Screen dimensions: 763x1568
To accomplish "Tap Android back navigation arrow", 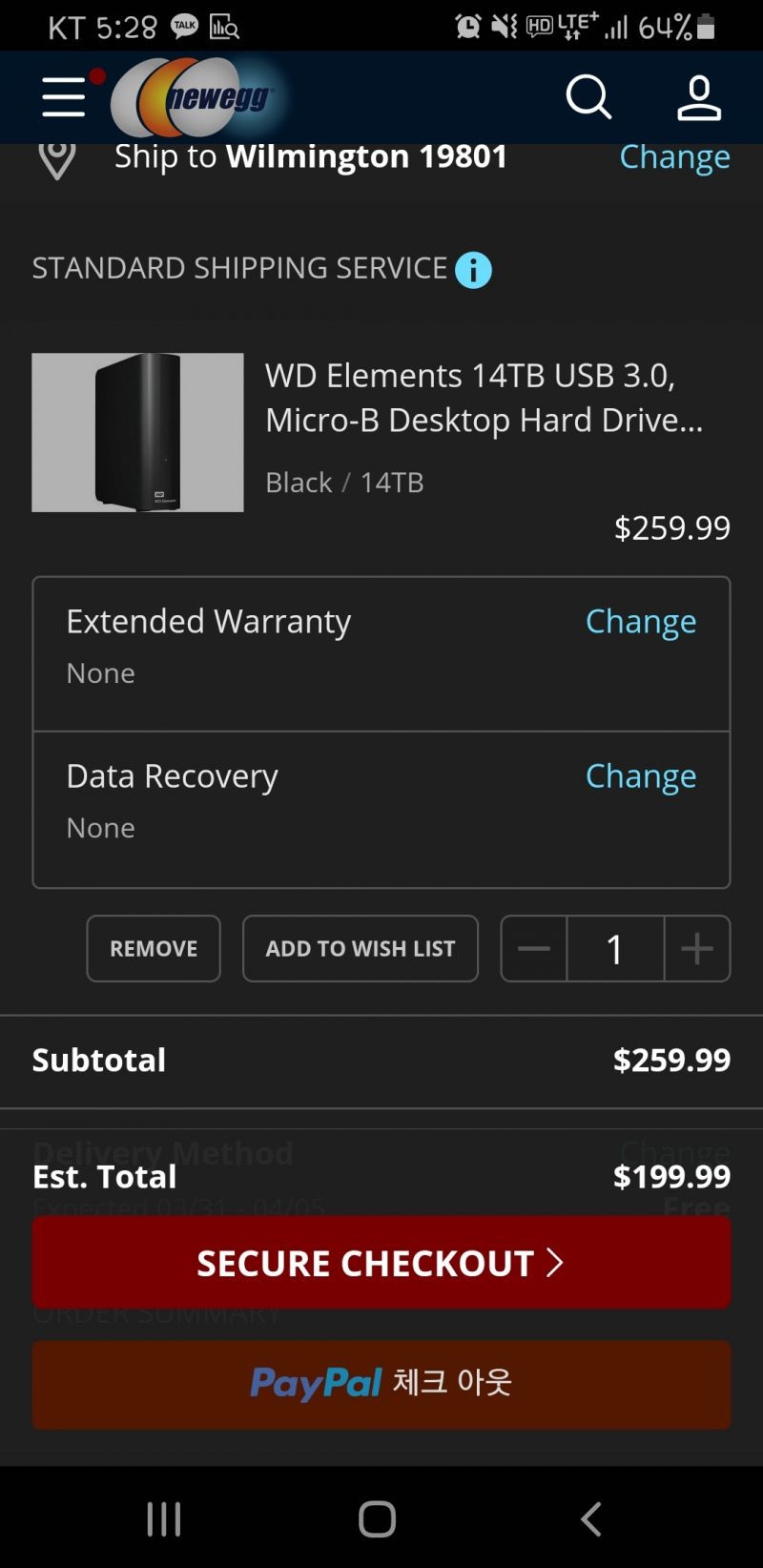I will pos(591,1518).
